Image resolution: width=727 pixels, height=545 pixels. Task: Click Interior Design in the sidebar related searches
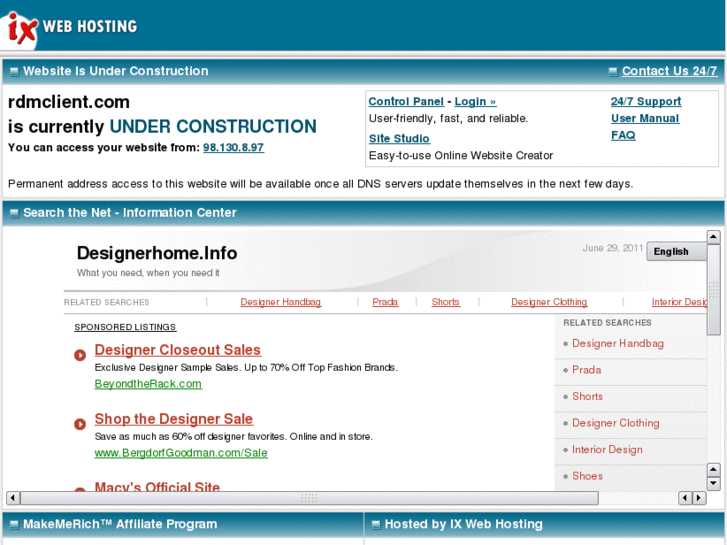coord(607,449)
